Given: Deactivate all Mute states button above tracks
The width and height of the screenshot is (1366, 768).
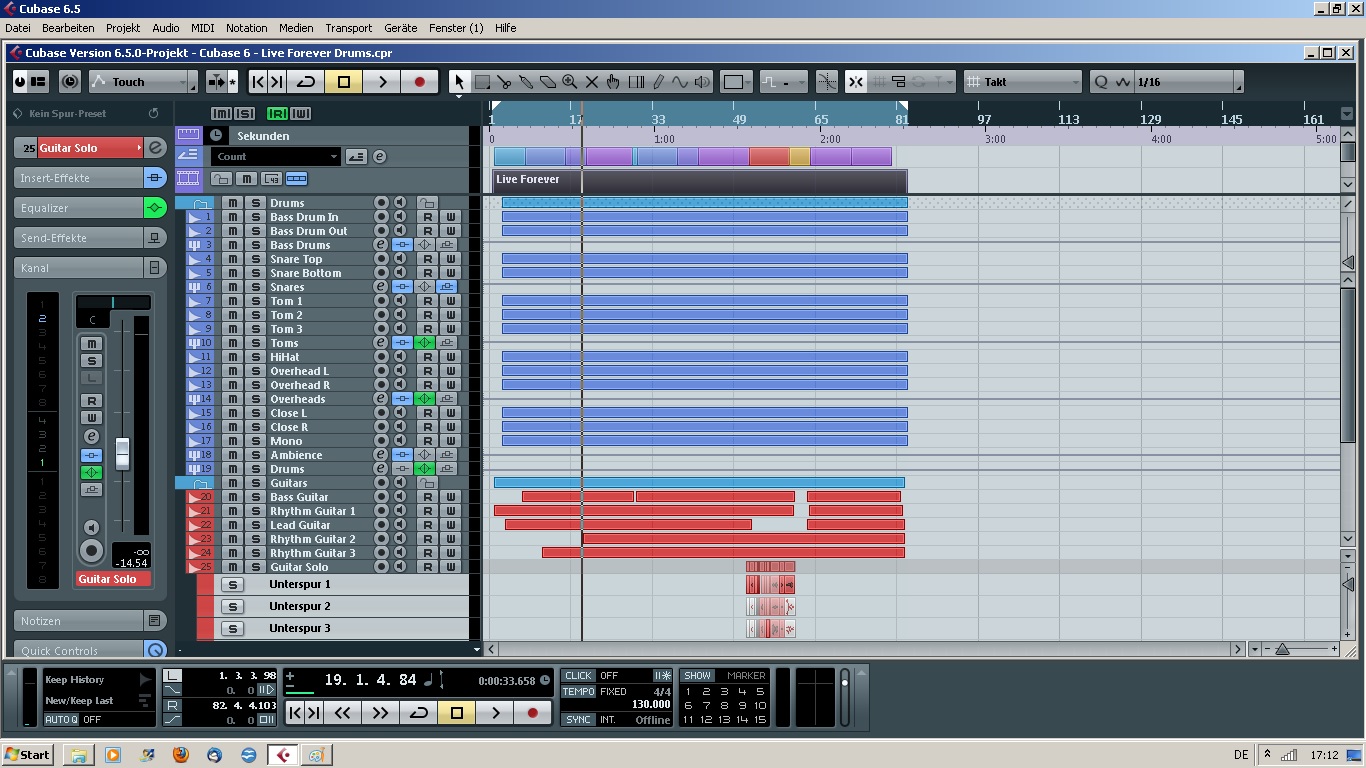Looking at the screenshot, I should pos(221,114).
